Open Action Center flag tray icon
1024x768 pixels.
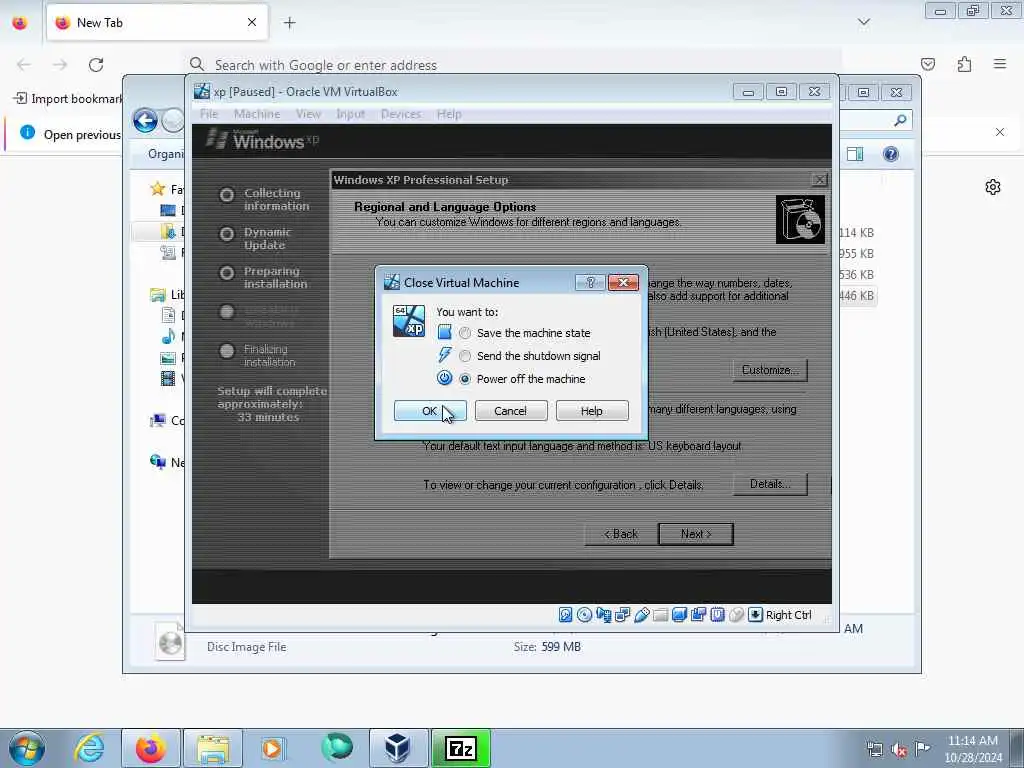click(x=922, y=749)
